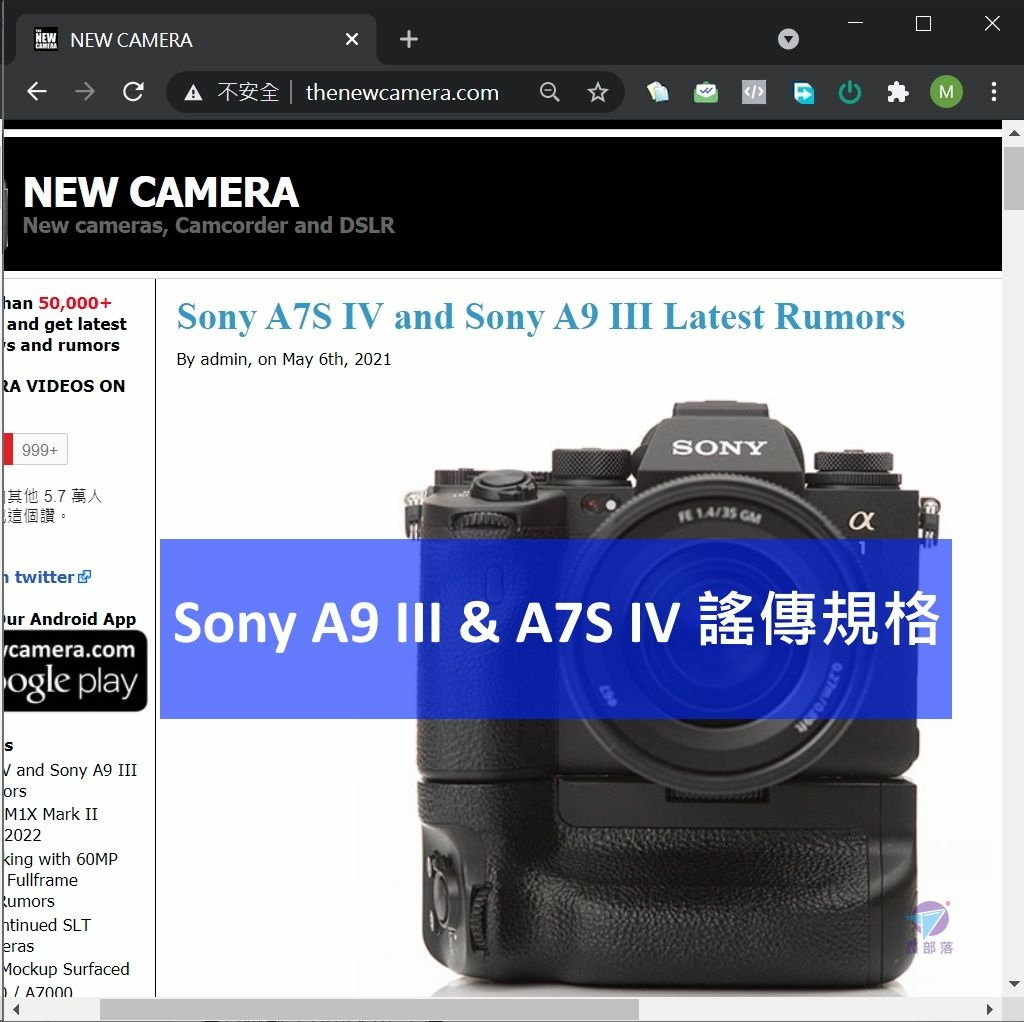Click the 'By admin, on May 6th, 2021' byline
Screen dimensions: 1024x1022
click(284, 359)
